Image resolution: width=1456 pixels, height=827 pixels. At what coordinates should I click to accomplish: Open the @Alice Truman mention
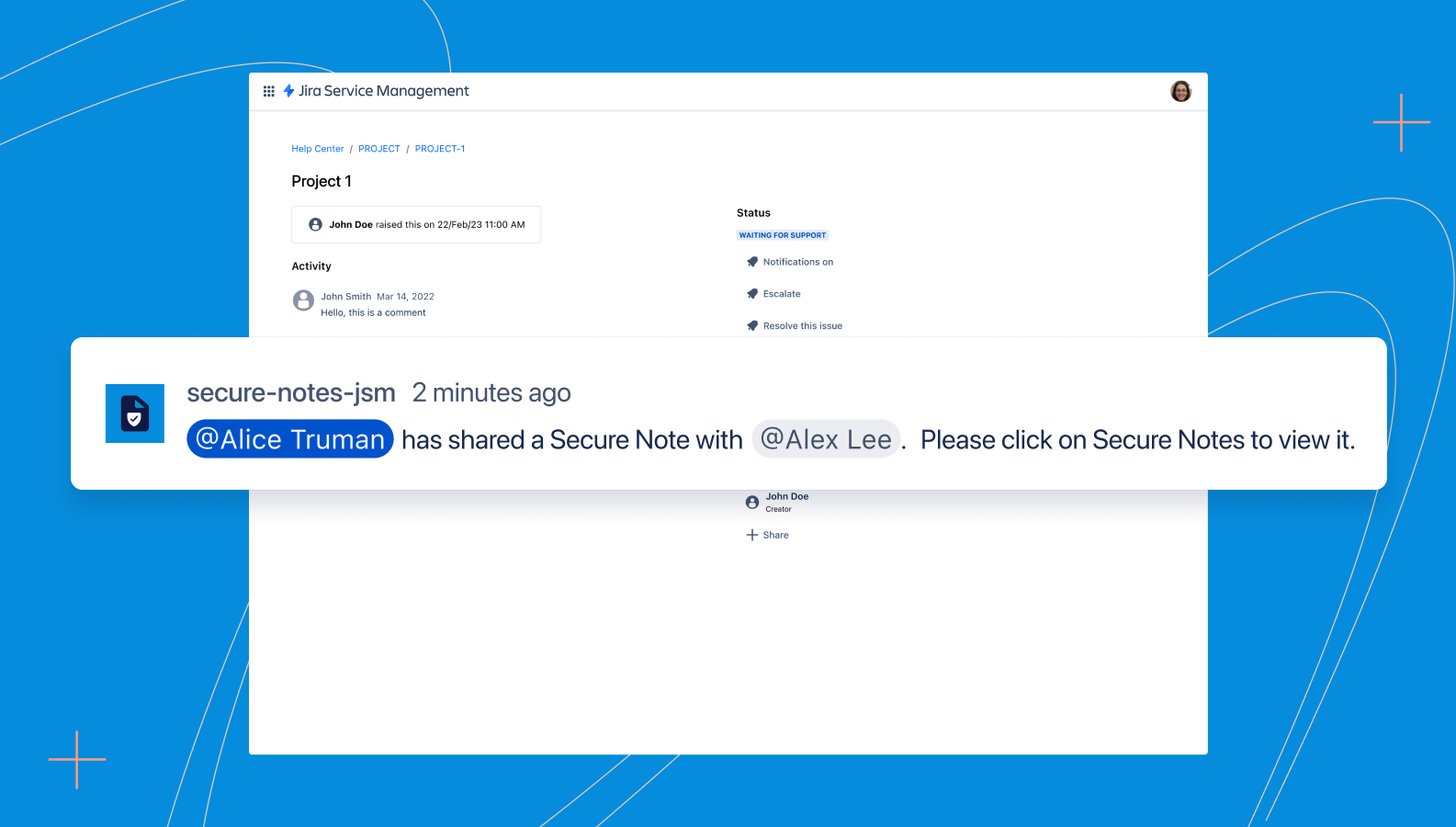[290, 439]
